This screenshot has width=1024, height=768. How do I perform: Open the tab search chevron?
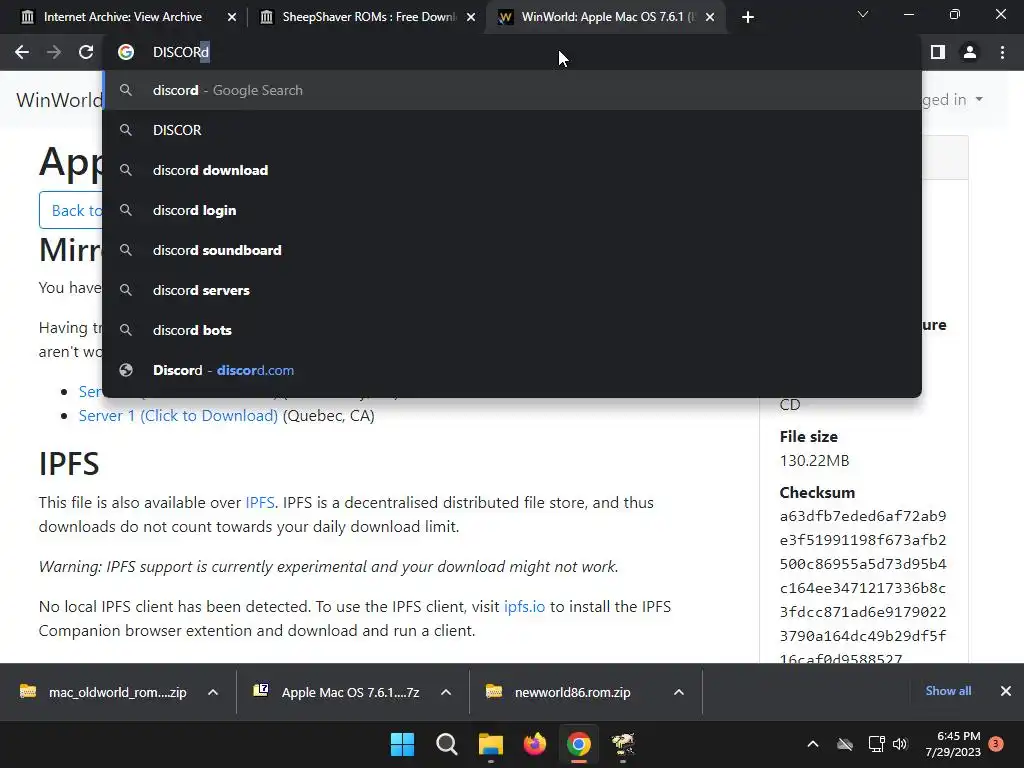(863, 14)
